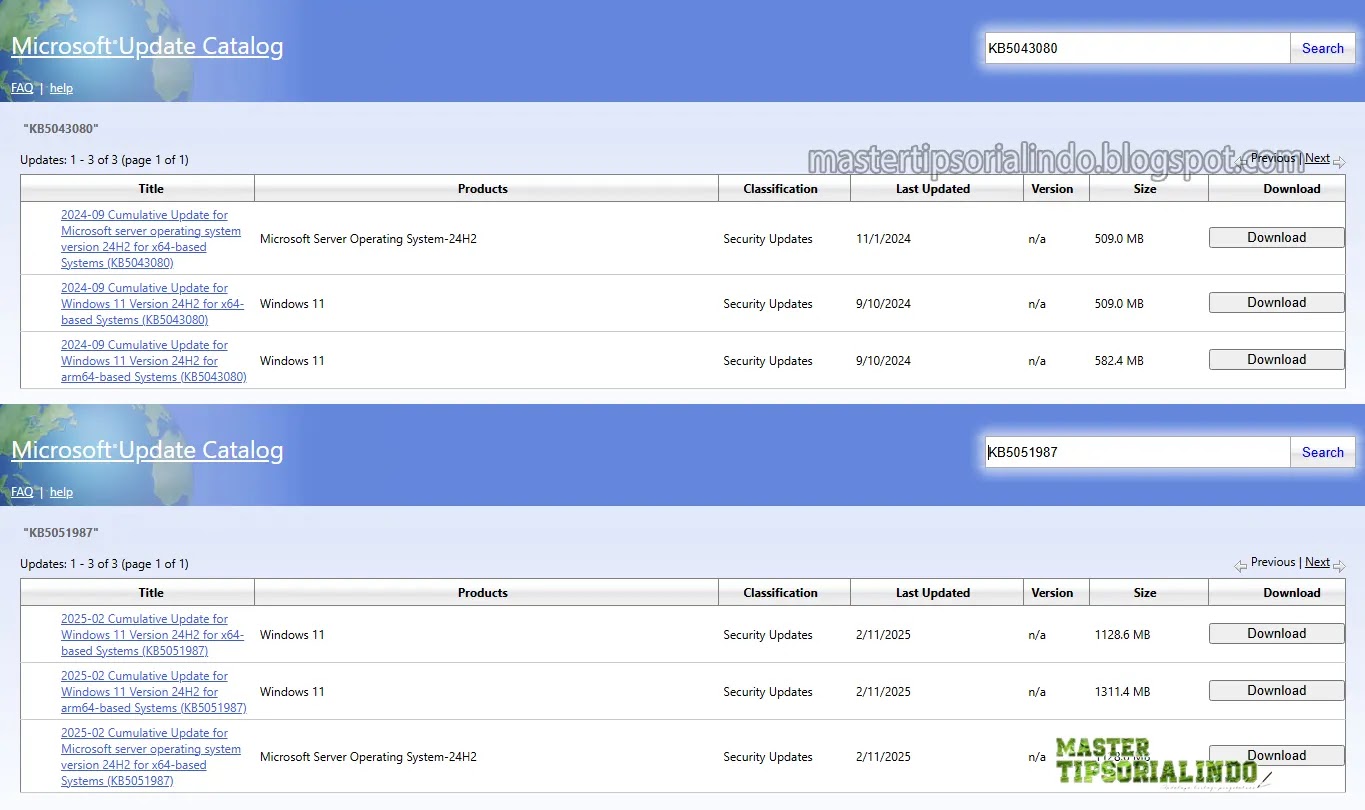Download the KB5043080 server update dated 11/1/2024

(x=1276, y=238)
